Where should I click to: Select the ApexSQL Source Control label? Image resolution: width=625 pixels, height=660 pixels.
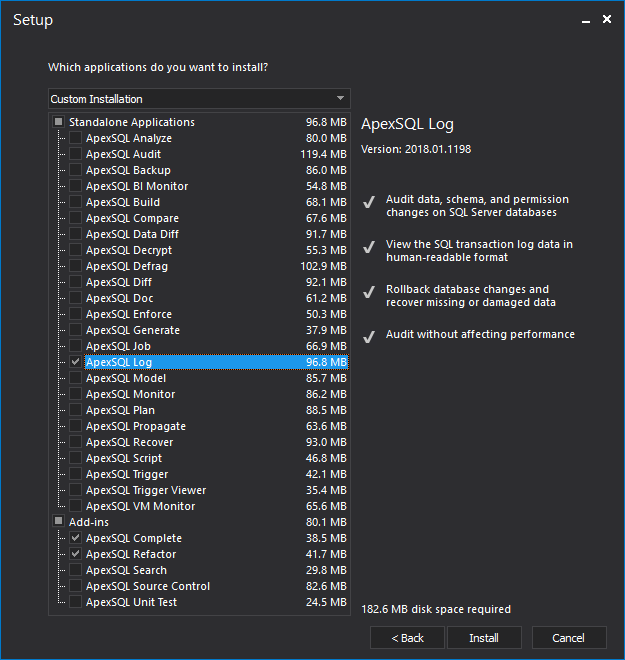(148, 586)
